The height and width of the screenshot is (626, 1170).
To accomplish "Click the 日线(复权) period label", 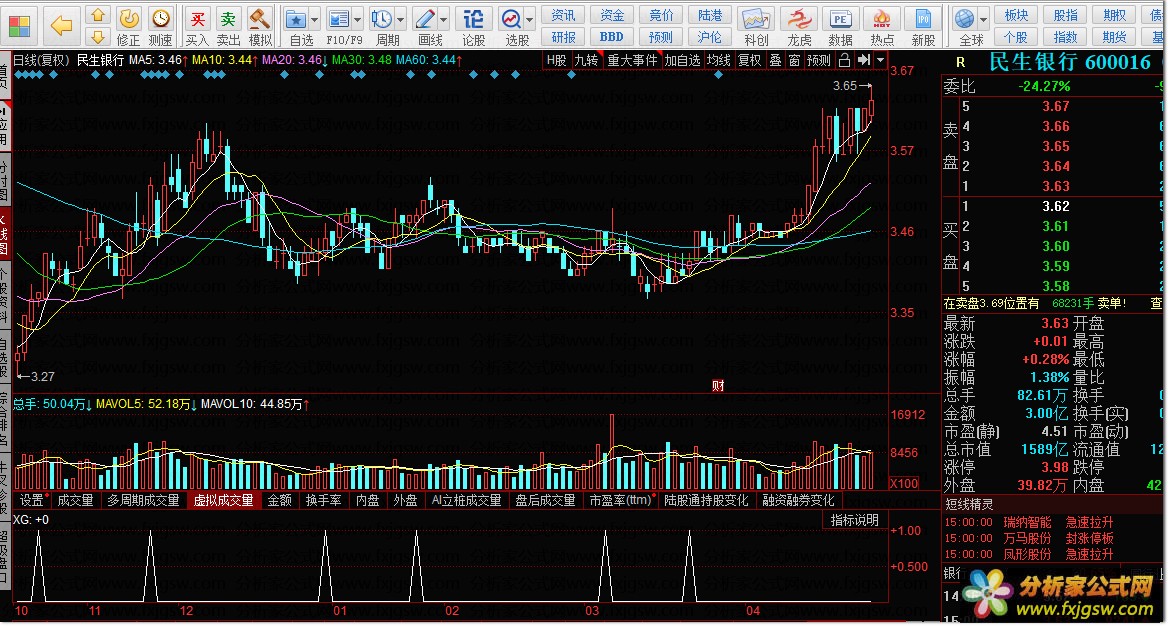I will click(x=41, y=60).
